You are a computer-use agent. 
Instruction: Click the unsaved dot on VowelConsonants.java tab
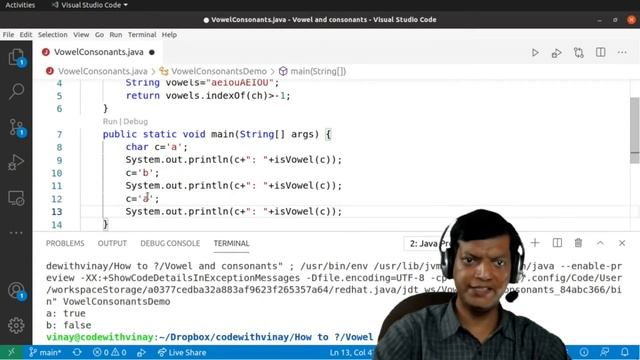[152, 52]
